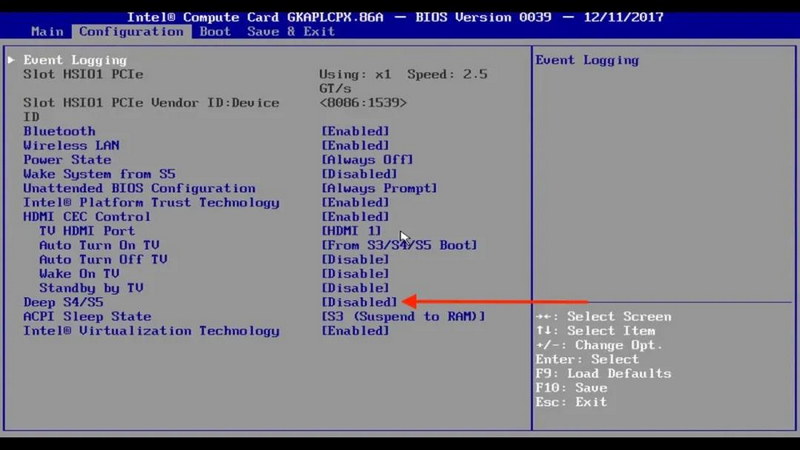Toggle Virtualization Technology [Enabled] value

coord(355,331)
